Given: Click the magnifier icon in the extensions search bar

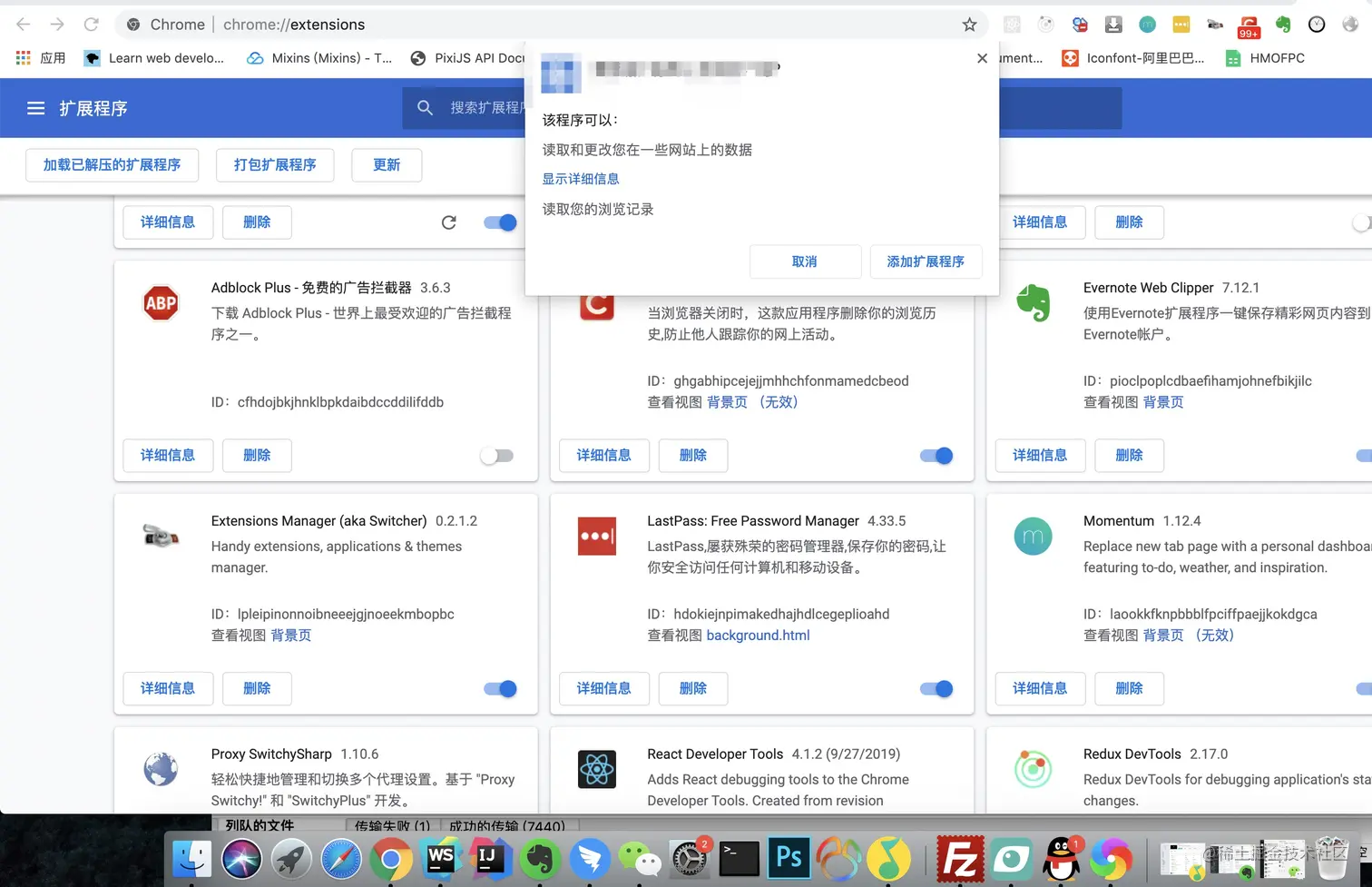Looking at the screenshot, I should point(425,108).
